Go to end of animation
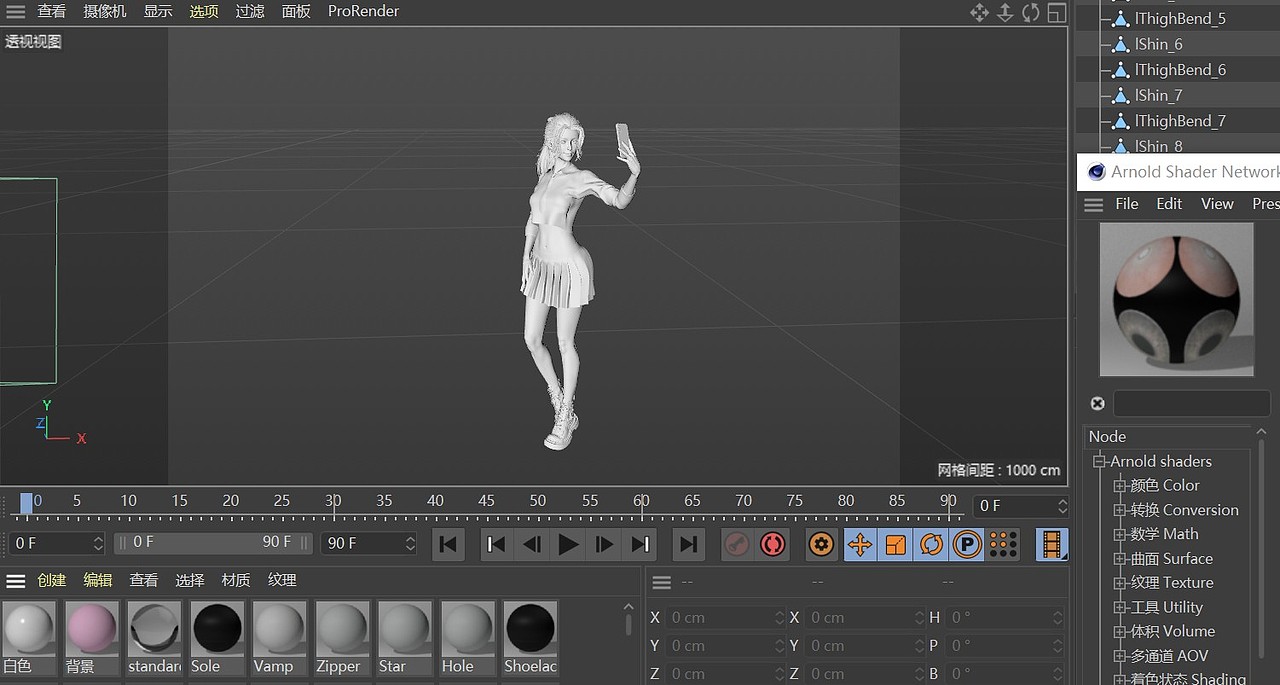1280x685 pixels. click(687, 544)
